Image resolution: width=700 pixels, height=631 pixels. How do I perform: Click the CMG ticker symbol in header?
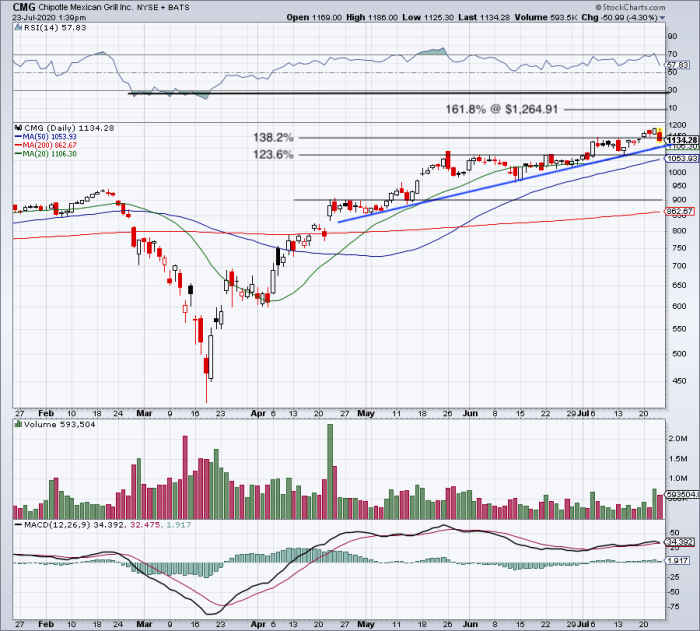(24, 7)
